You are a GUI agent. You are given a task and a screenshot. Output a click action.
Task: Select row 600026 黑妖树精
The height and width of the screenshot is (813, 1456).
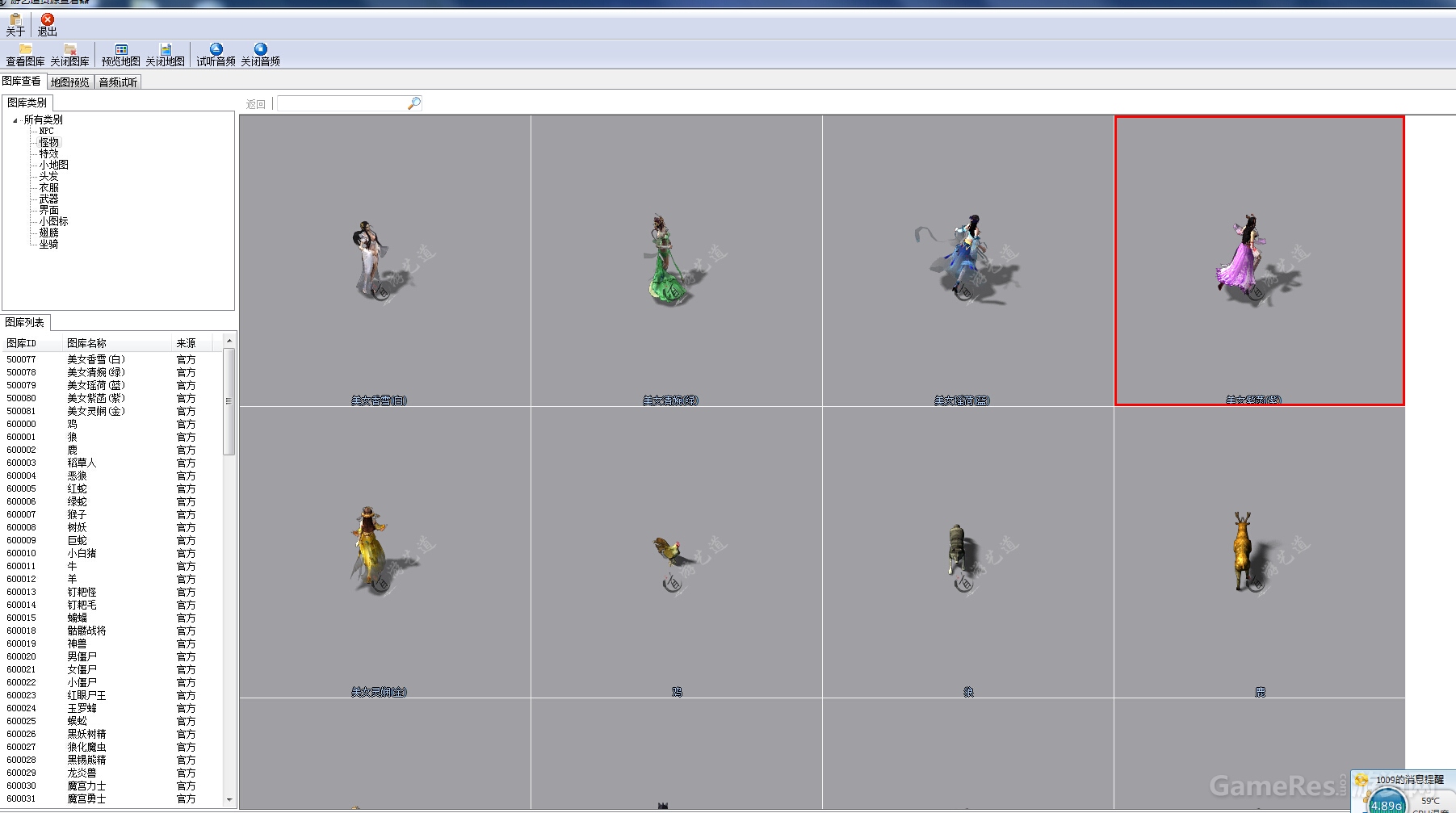pos(111,734)
